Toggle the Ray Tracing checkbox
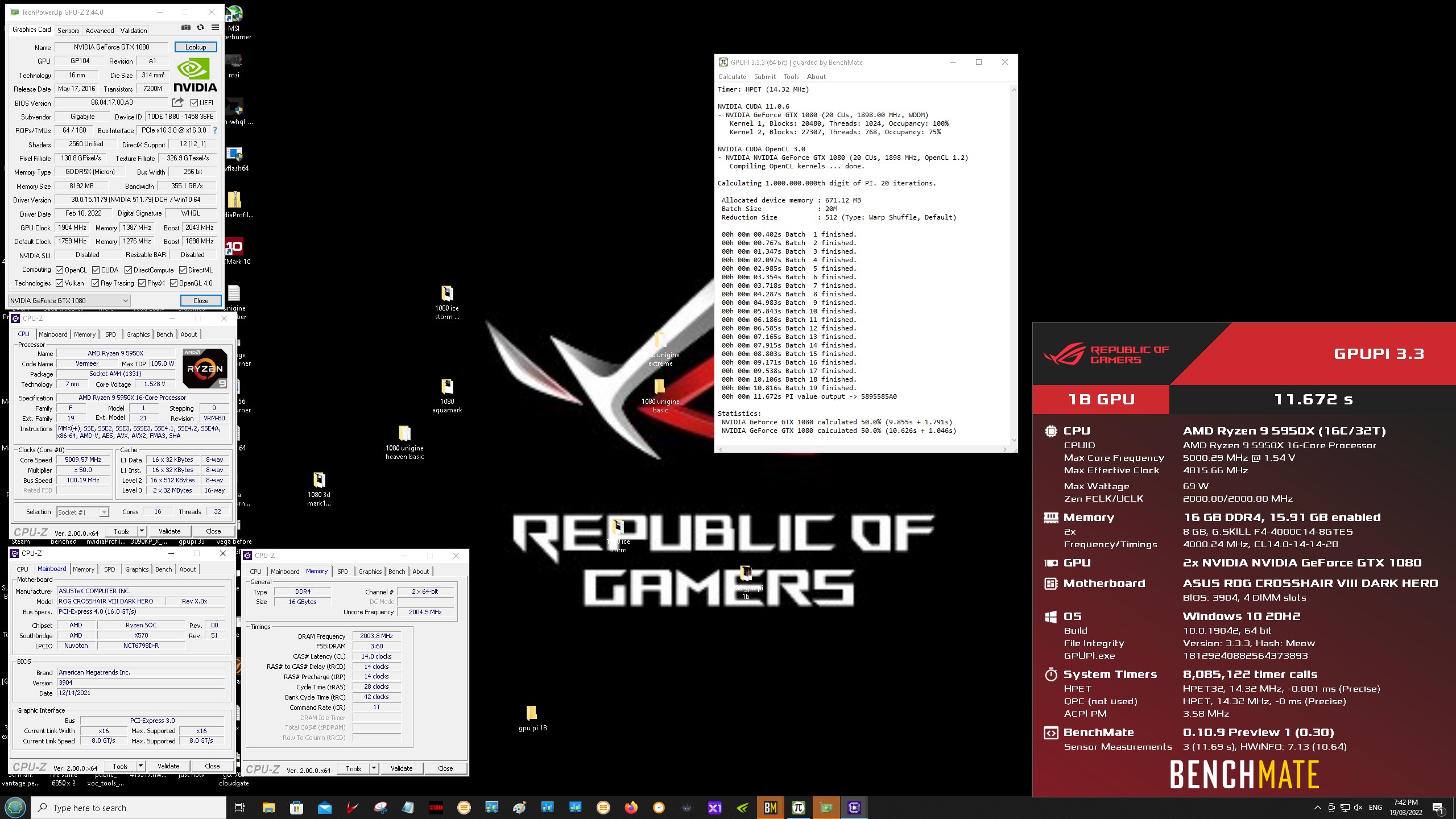This screenshot has height=819, width=1456. (95, 283)
